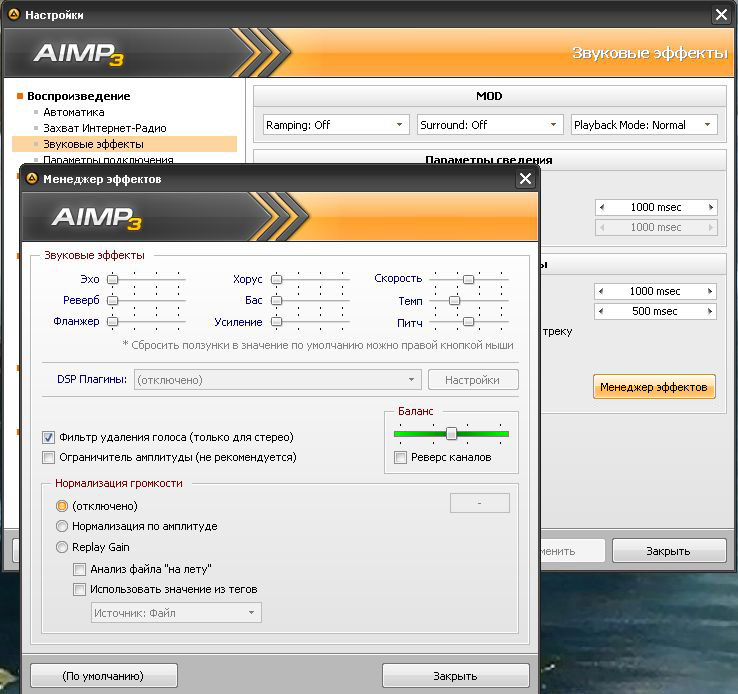Increase lower active 1000 msec stepper right arrow
The width and height of the screenshot is (738, 694).
[x=710, y=291]
